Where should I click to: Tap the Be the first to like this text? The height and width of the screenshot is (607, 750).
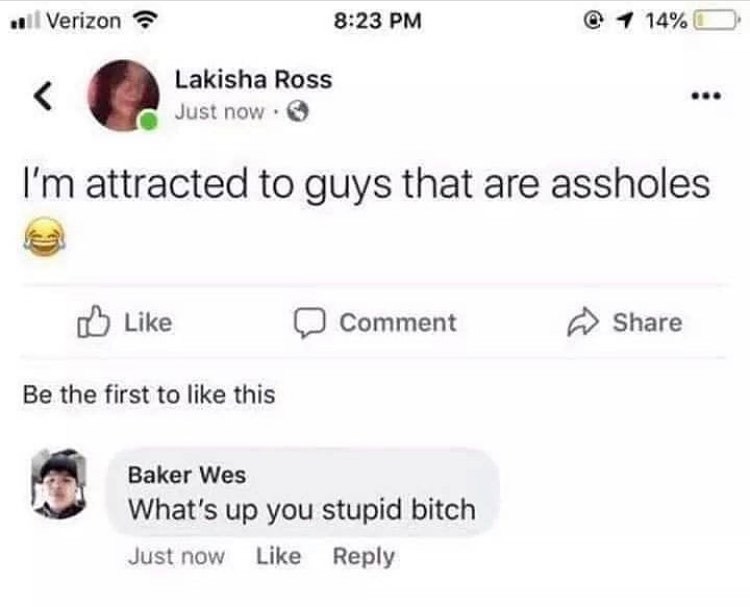click(x=149, y=395)
